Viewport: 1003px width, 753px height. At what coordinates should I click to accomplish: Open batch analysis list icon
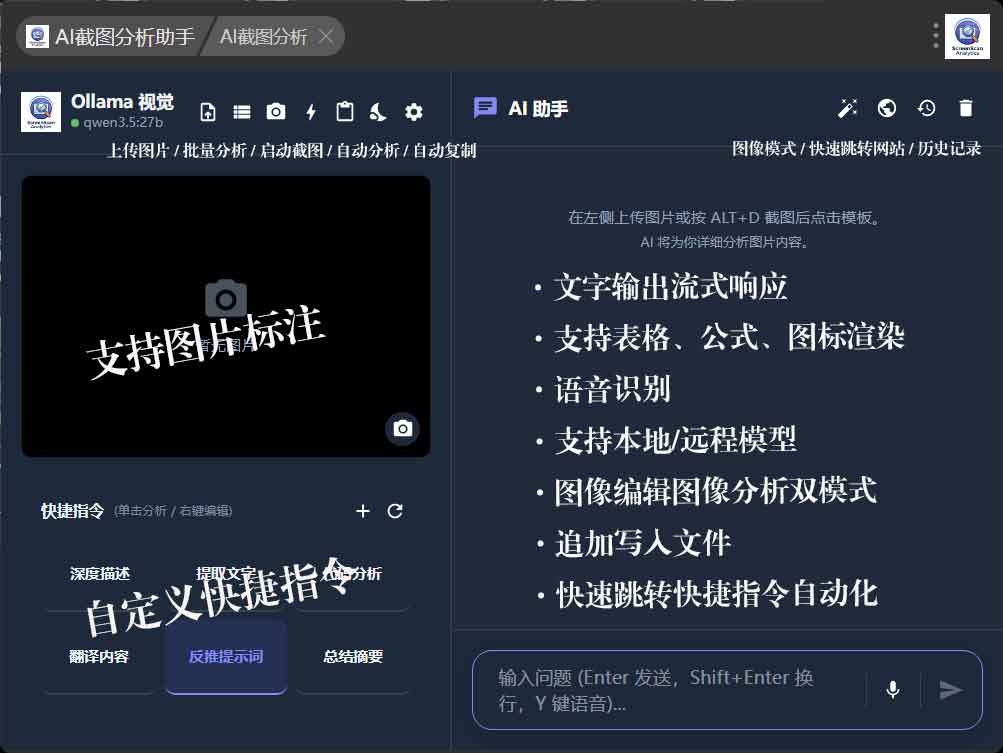(x=242, y=112)
